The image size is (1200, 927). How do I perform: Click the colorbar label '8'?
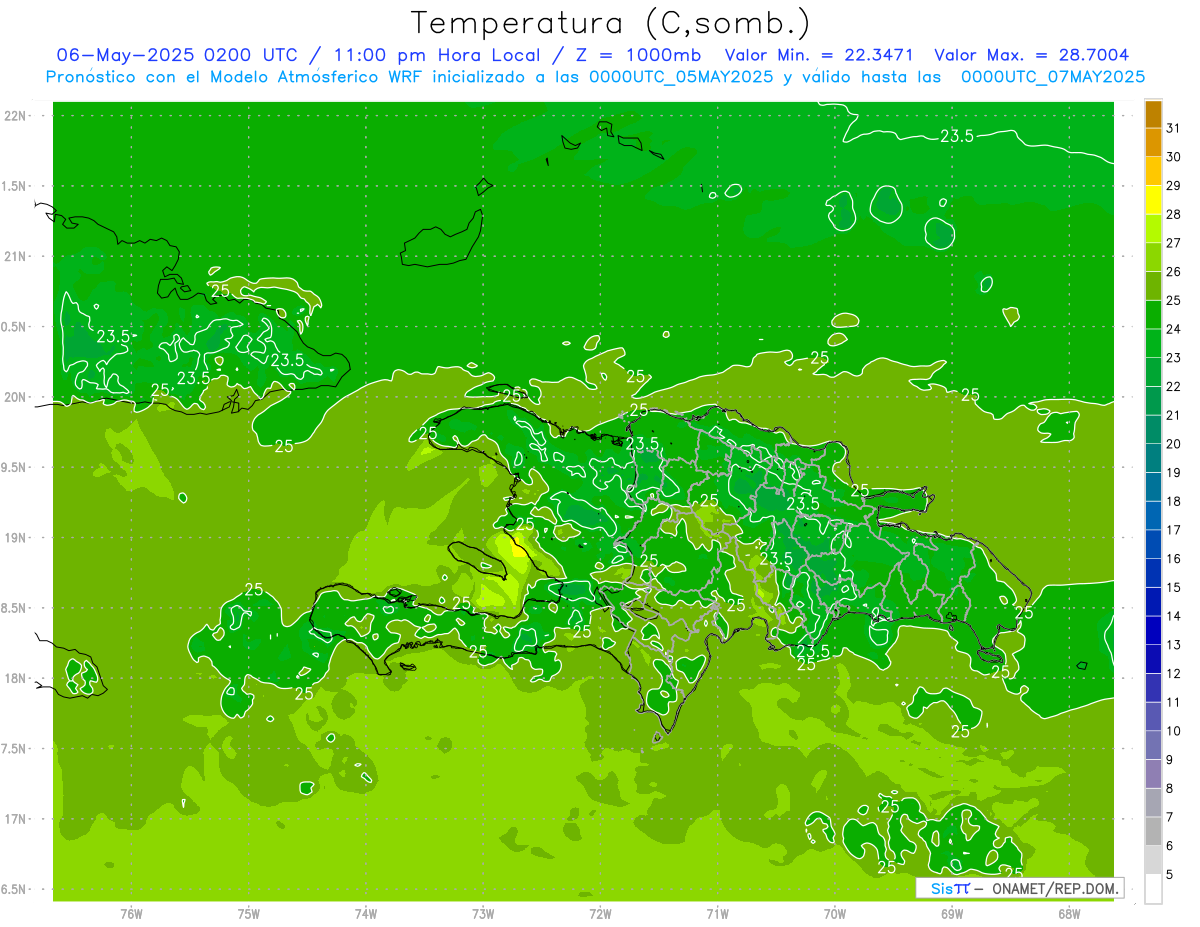point(1170,789)
